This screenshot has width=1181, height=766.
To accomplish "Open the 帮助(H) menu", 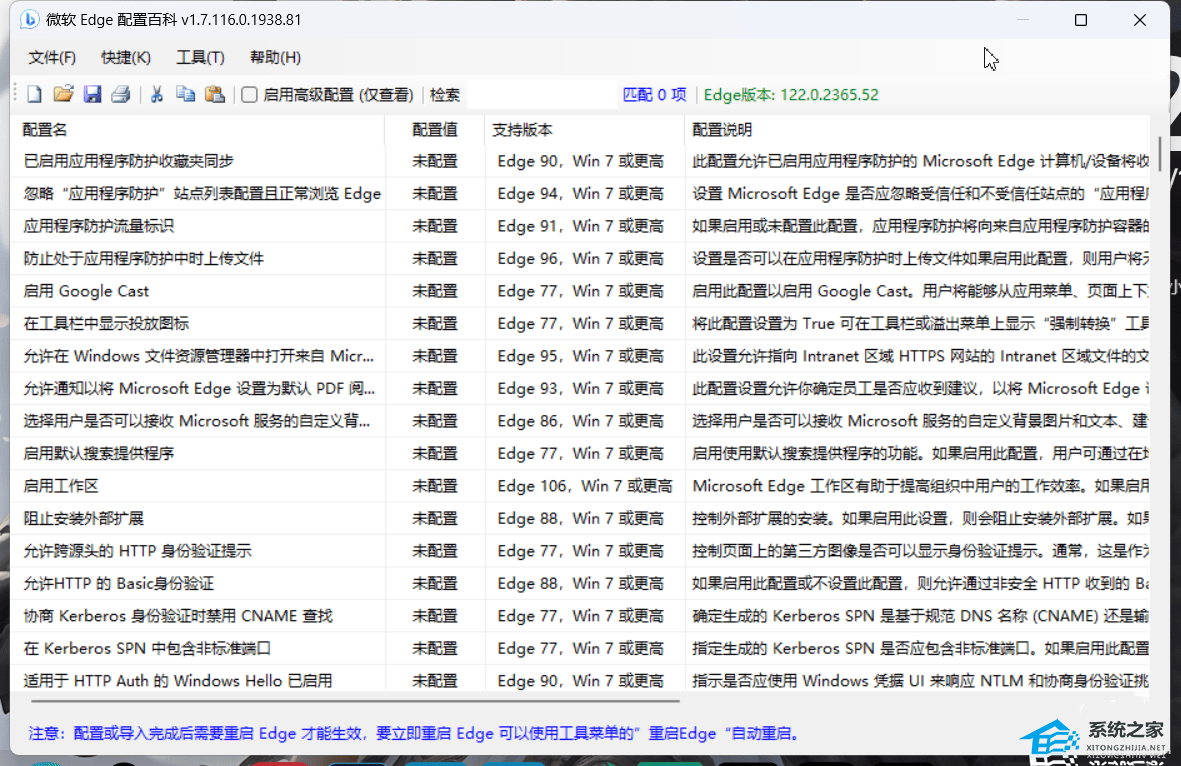I will pyautogui.click(x=275, y=57).
